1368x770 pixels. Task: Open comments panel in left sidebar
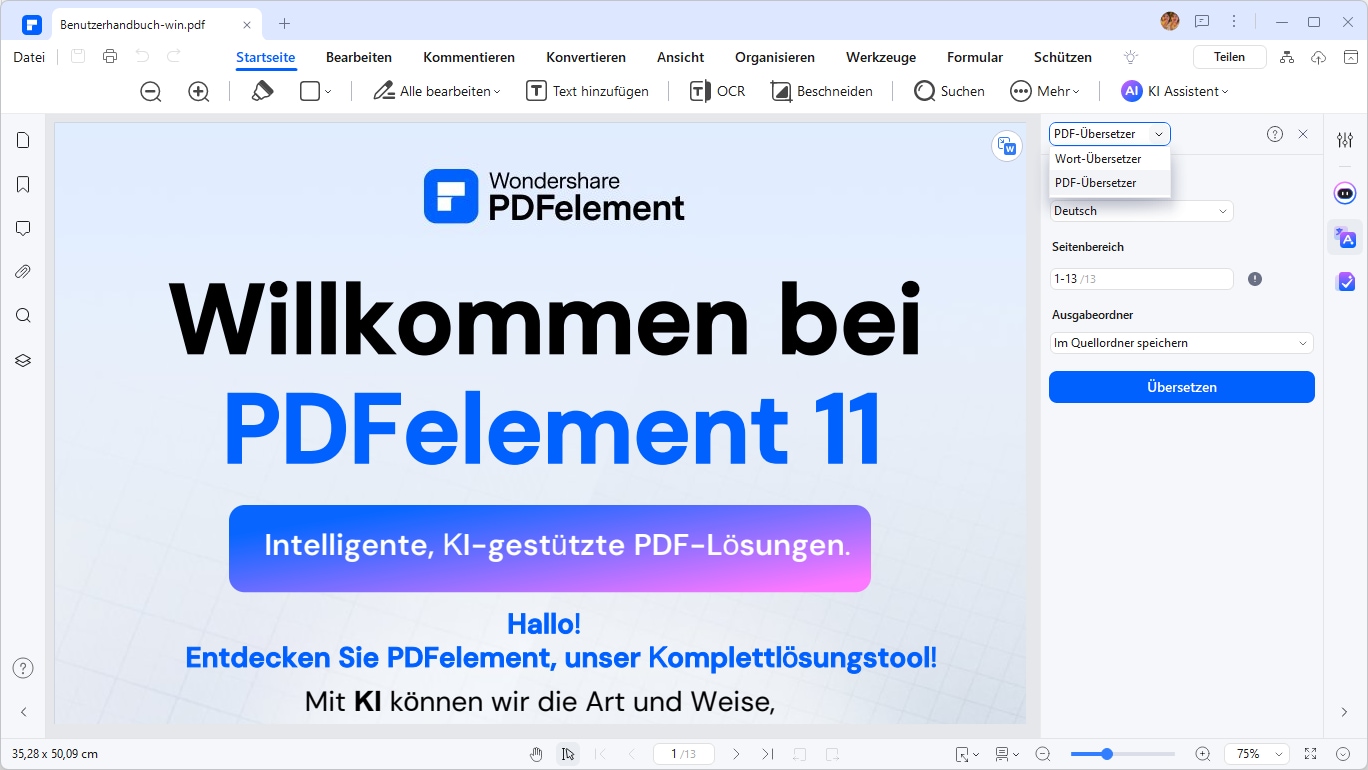tap(23, 228)
